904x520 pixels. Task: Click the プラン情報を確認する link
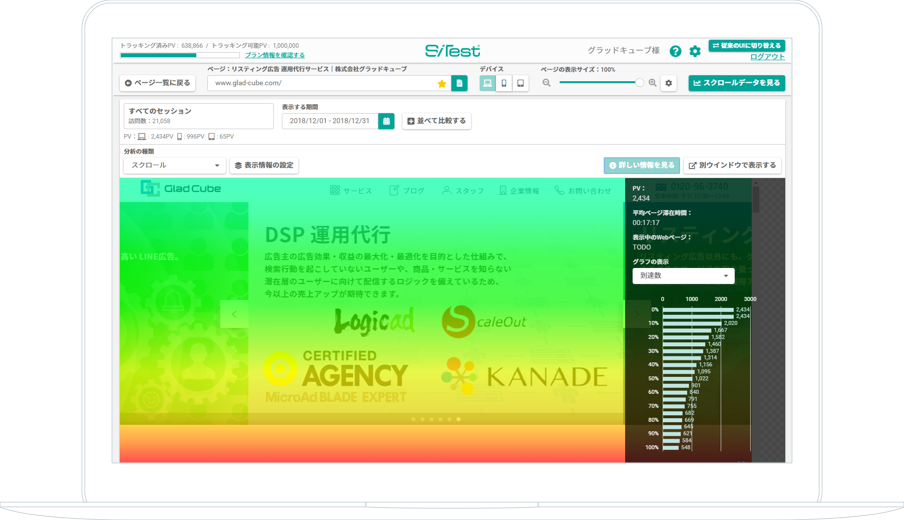pos(275,56)
